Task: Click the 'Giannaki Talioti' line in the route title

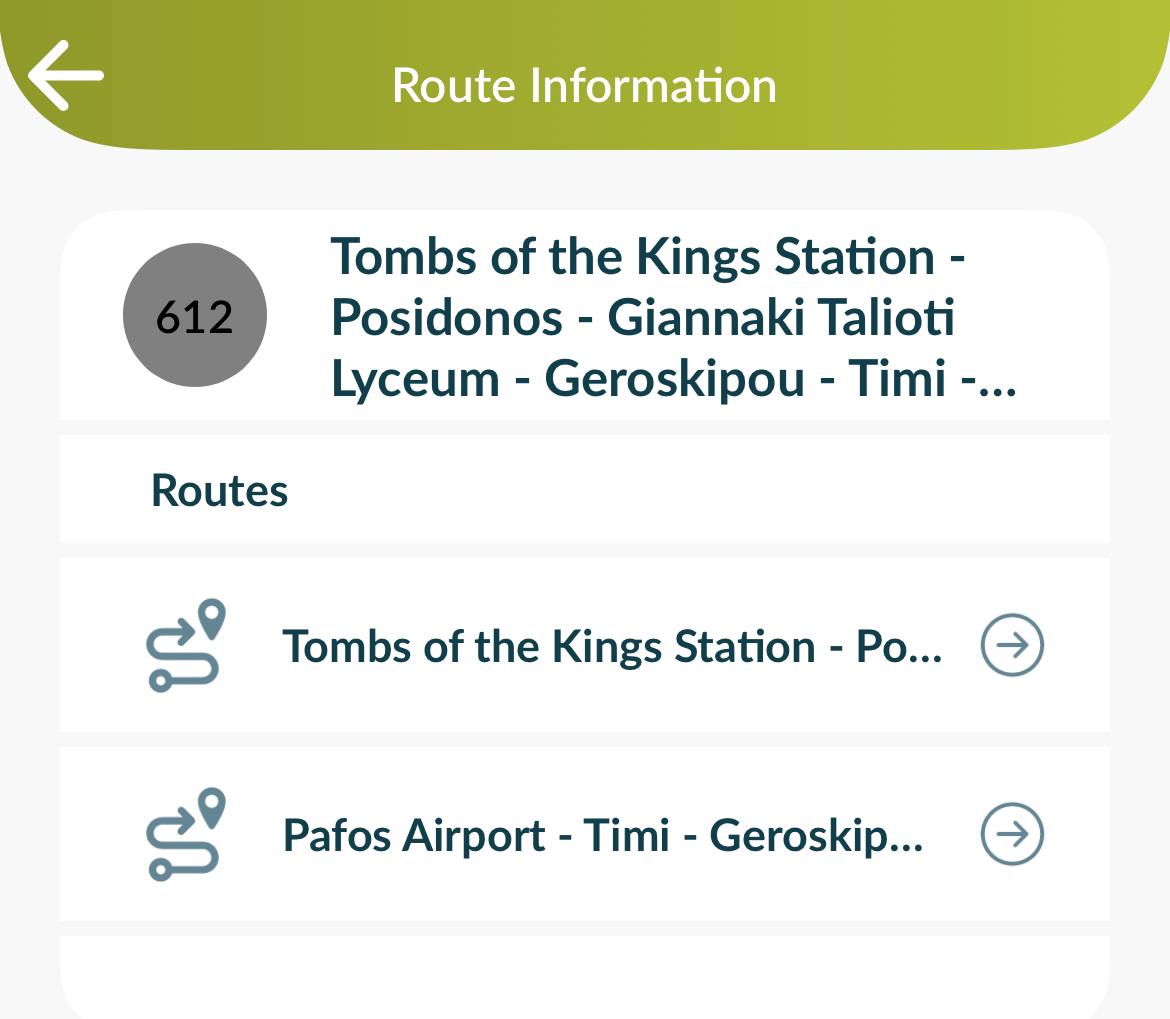Action: 780,318
